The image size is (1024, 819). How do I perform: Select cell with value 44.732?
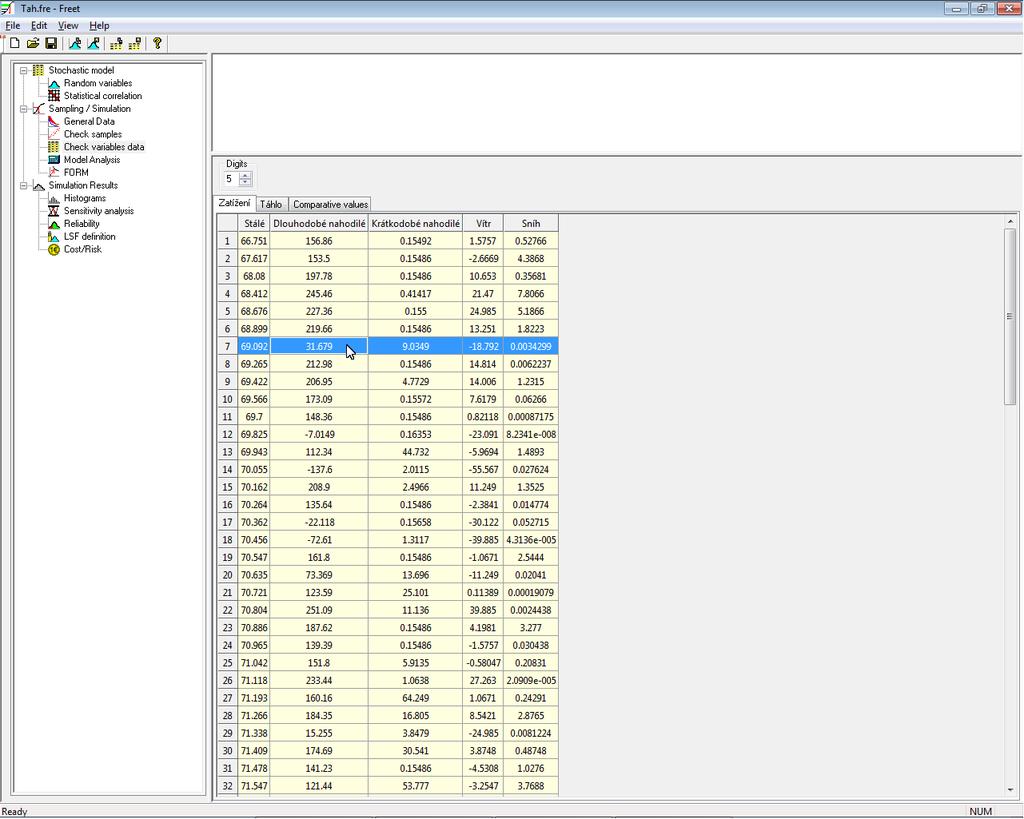click(x=415, y=452)
